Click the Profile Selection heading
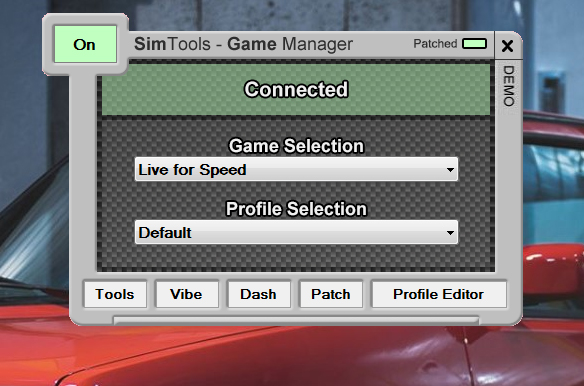Viewport: 584px width, 386px height. click(296, 209)
